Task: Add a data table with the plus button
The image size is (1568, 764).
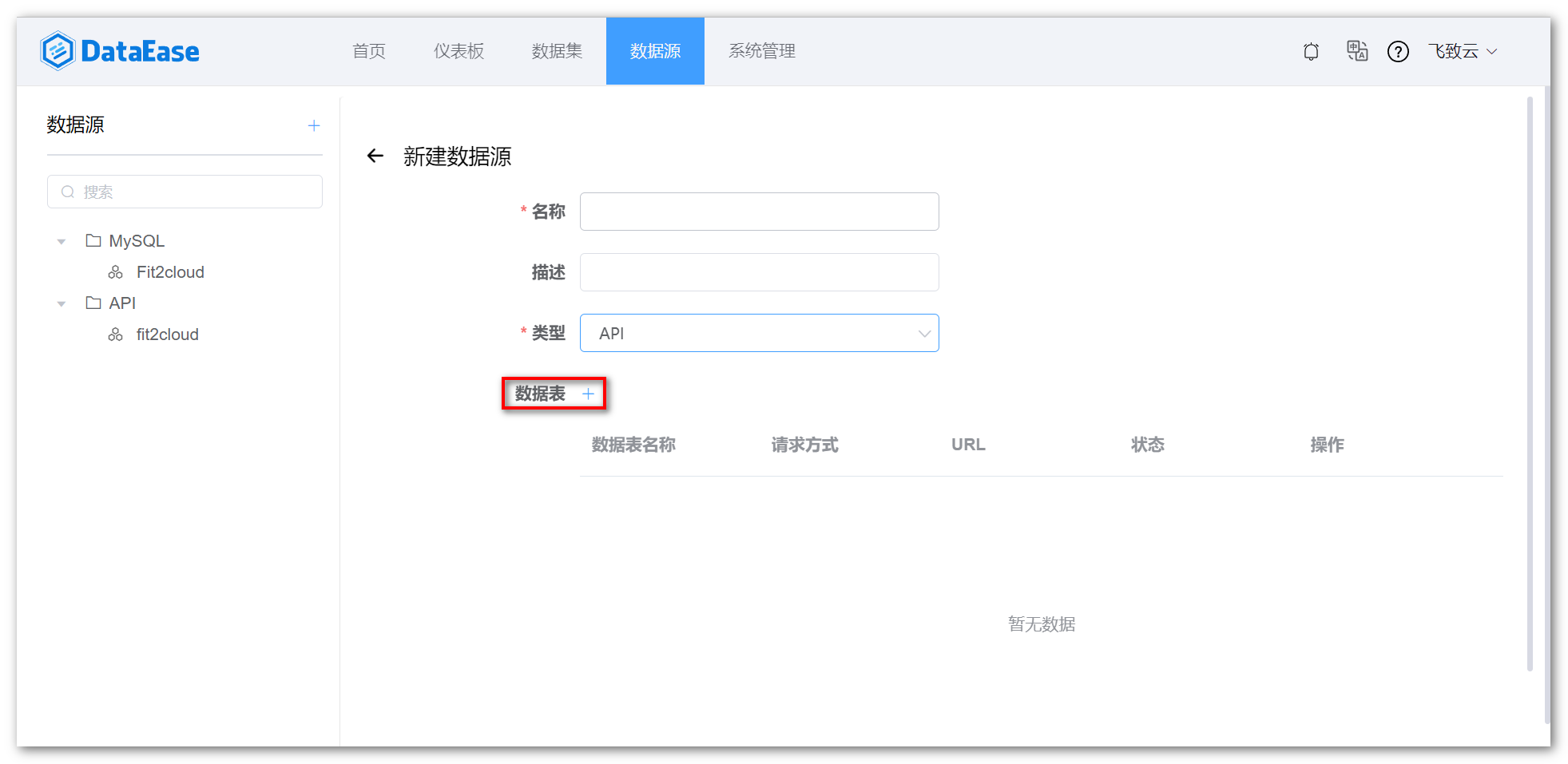Action: coord(589,394)
